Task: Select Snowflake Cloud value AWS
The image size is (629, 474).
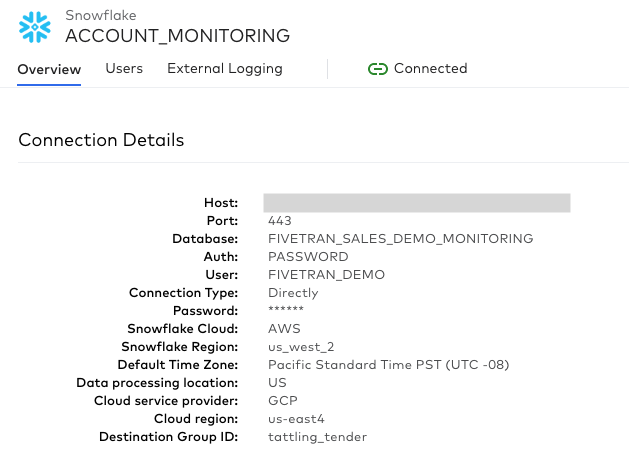Action: [x=284, y=328]
